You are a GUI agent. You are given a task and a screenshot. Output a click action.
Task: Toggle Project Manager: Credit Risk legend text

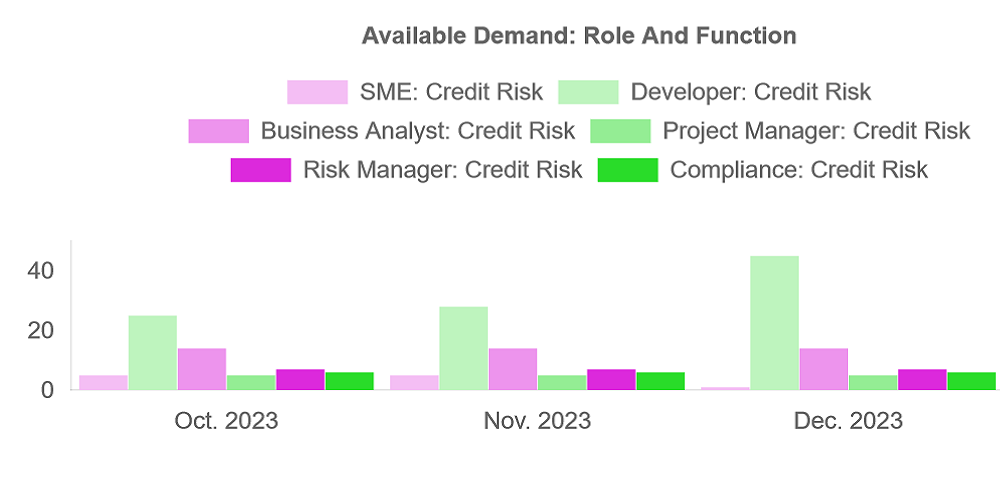click(x=816, y=131)
